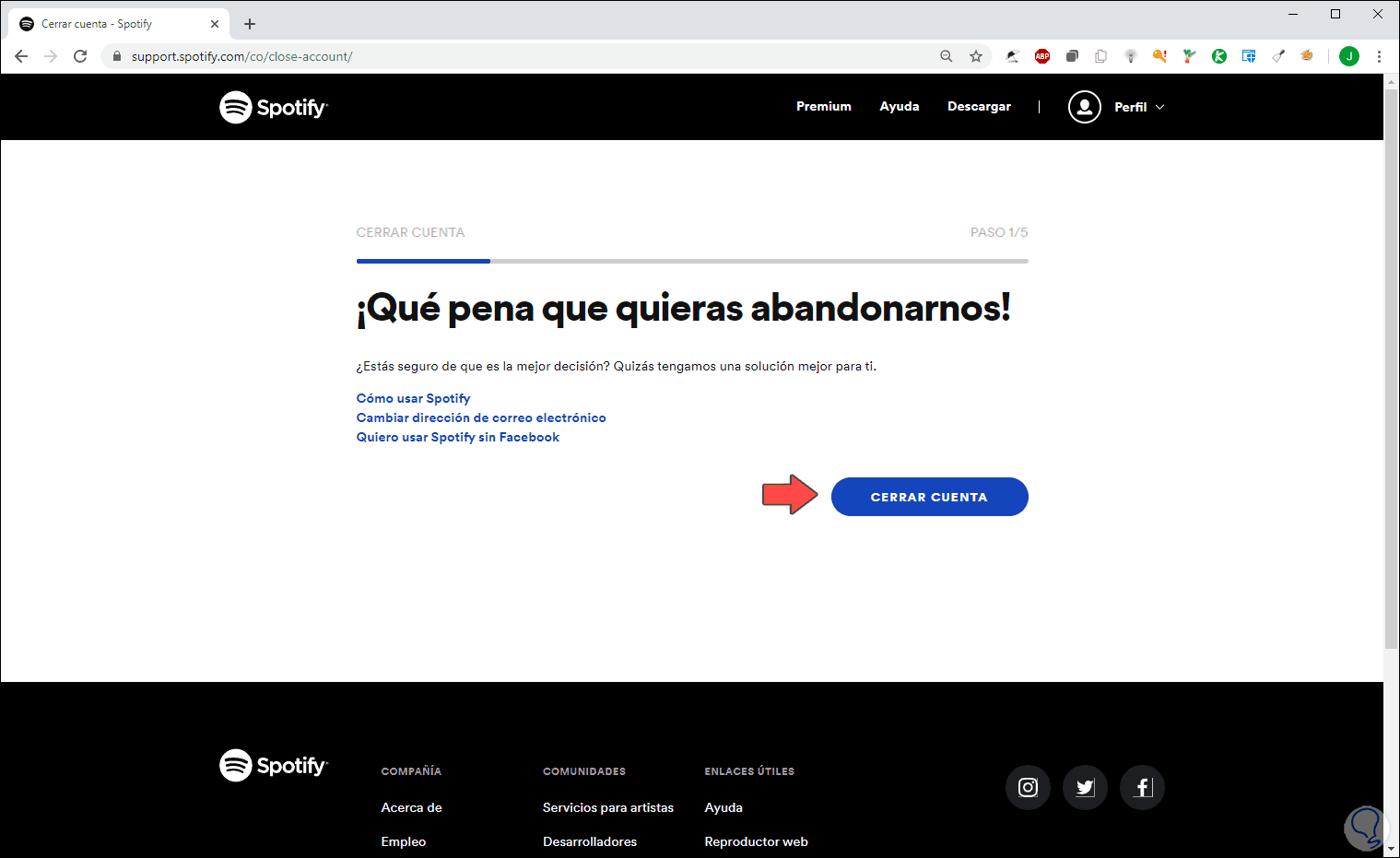
Task: Click the Spotify logo in the footer
Action: click(274, 765)
